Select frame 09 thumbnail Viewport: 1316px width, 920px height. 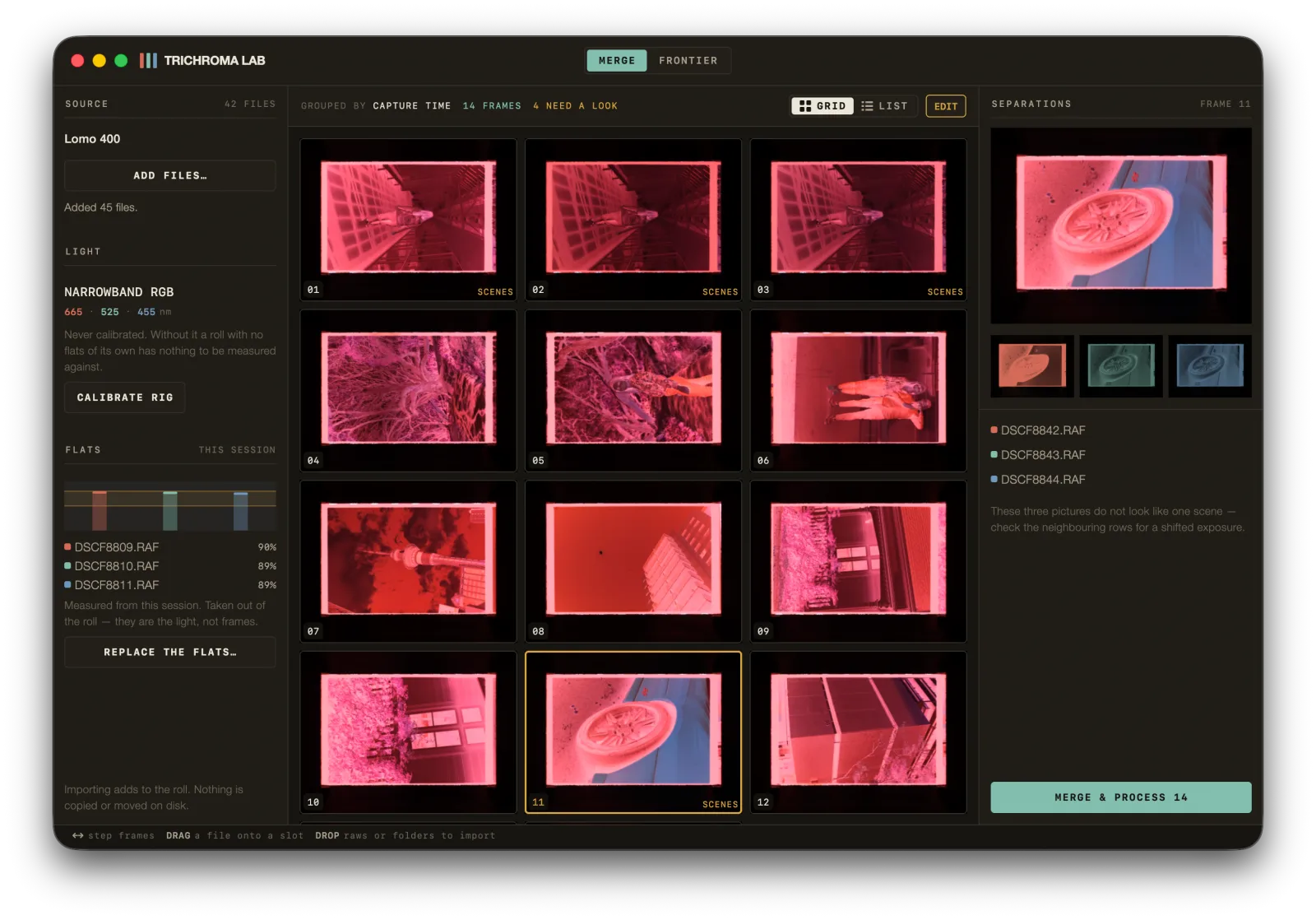click(859, 561)
